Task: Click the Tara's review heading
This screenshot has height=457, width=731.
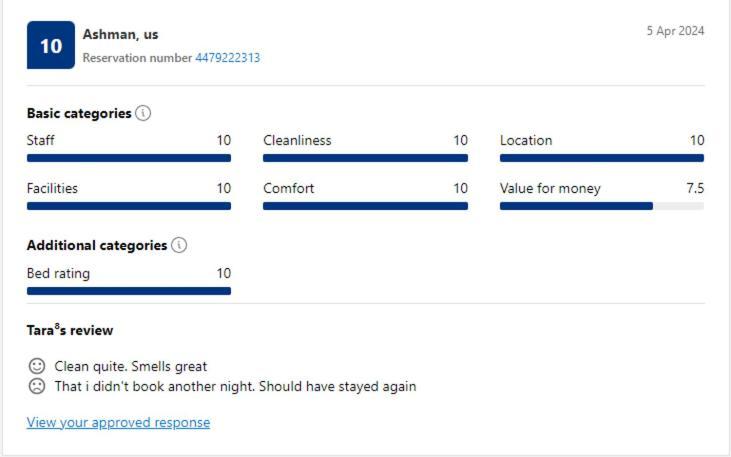Action: pyautogui.click(x=70, y=330)
